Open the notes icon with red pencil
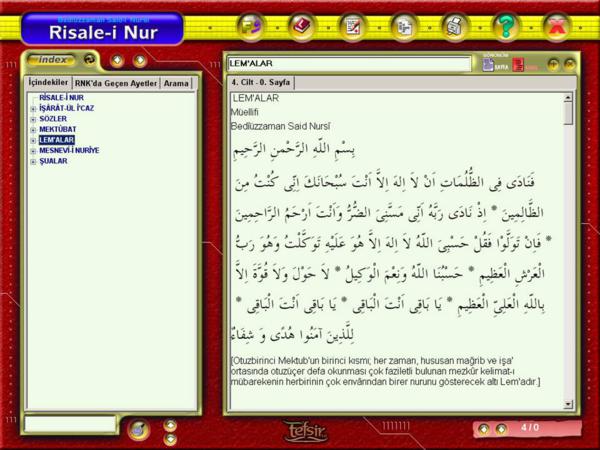 point(352,27)
